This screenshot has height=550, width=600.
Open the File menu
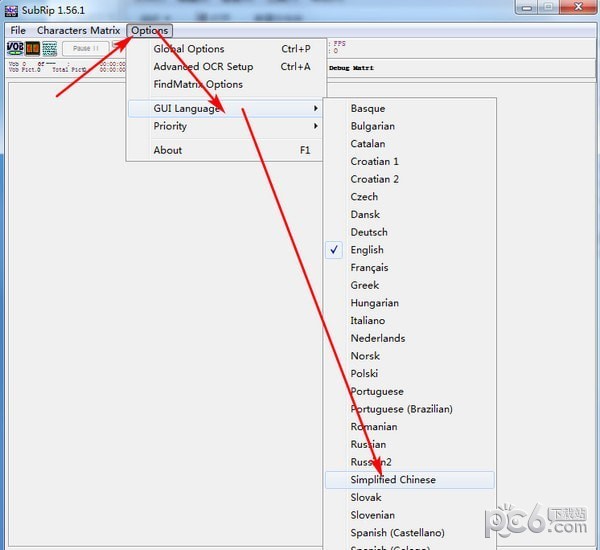tap(18, 30)
